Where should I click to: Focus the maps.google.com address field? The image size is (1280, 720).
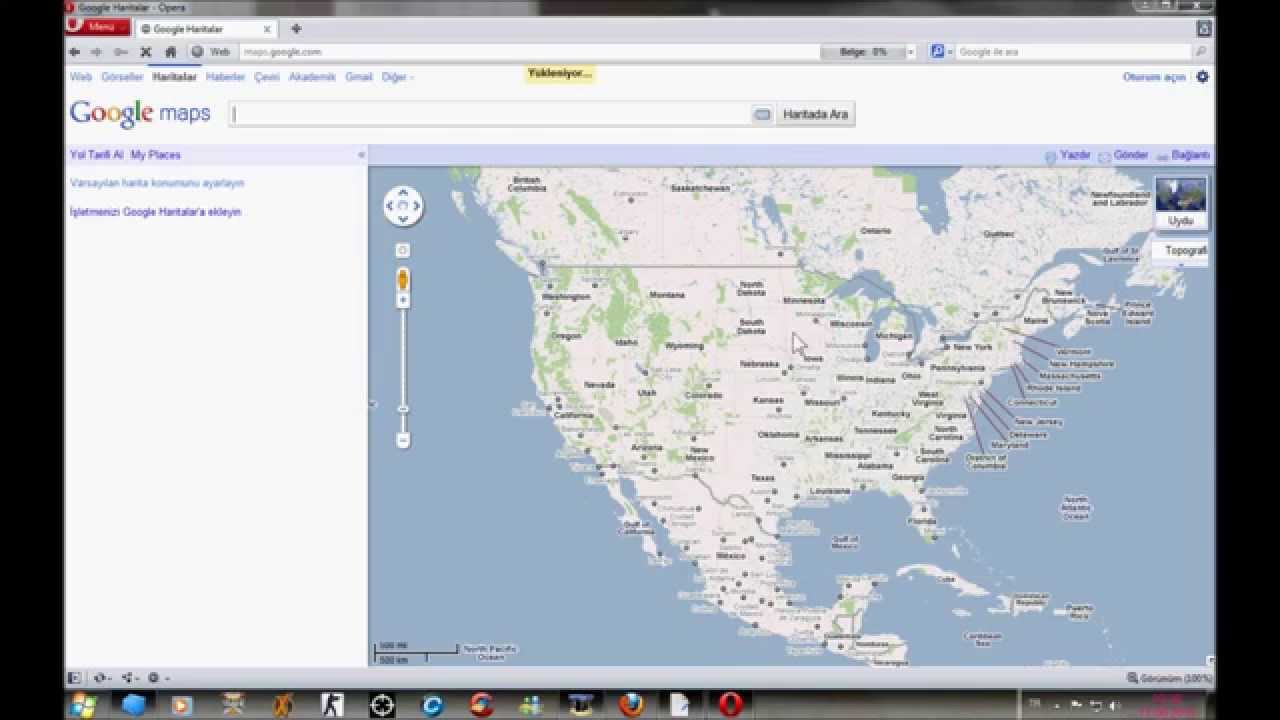pyautogui.click(x=528, y=52)
